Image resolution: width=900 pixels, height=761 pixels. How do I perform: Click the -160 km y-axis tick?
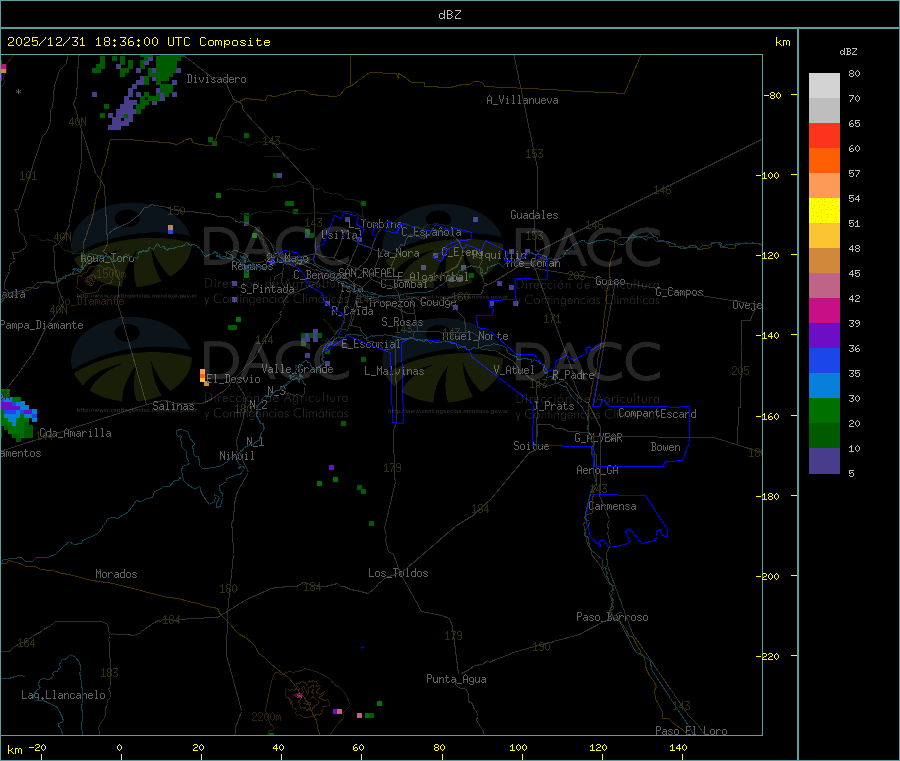(x=770, y=416)
